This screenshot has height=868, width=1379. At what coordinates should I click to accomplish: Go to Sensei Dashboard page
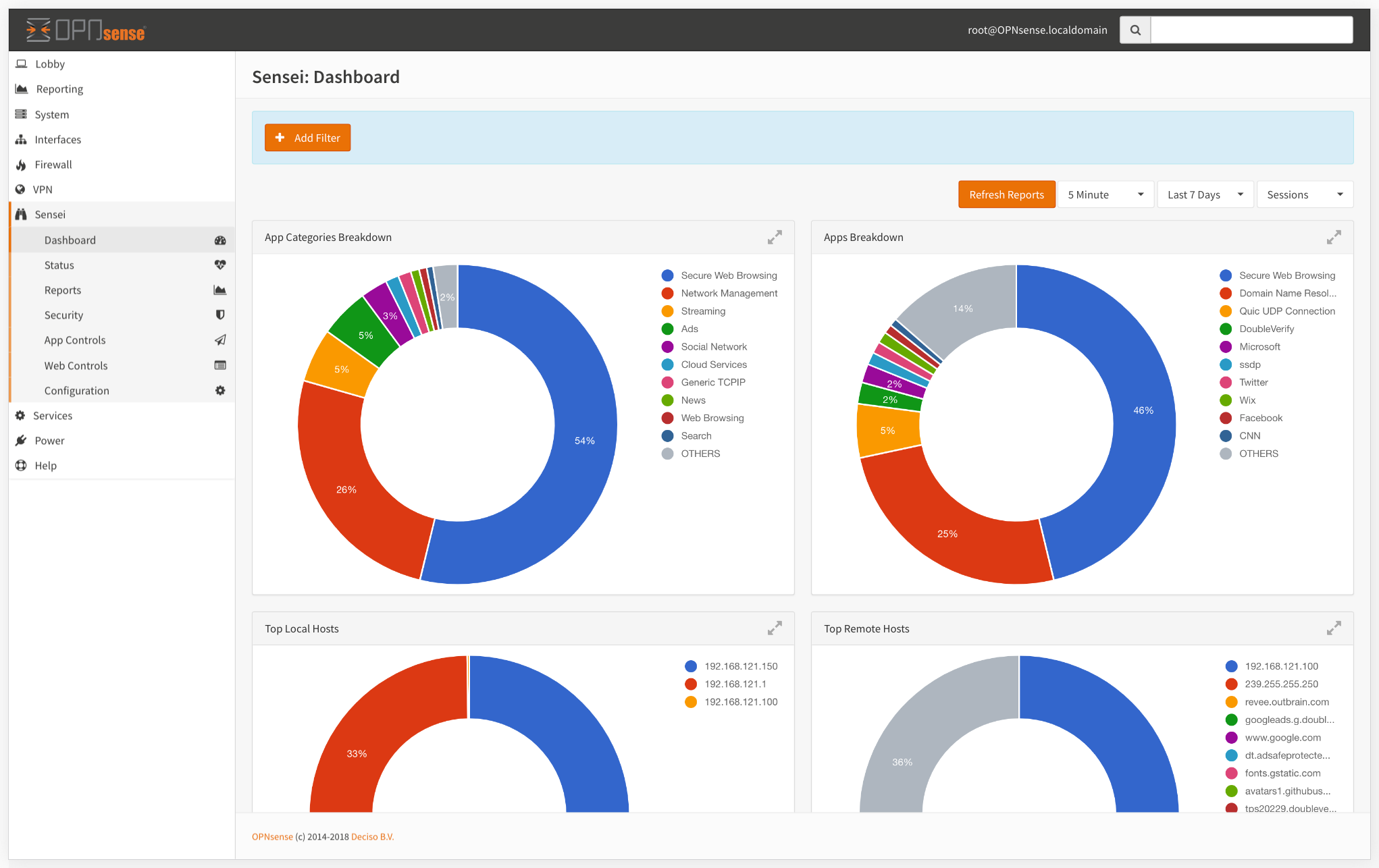click(123, 240)
